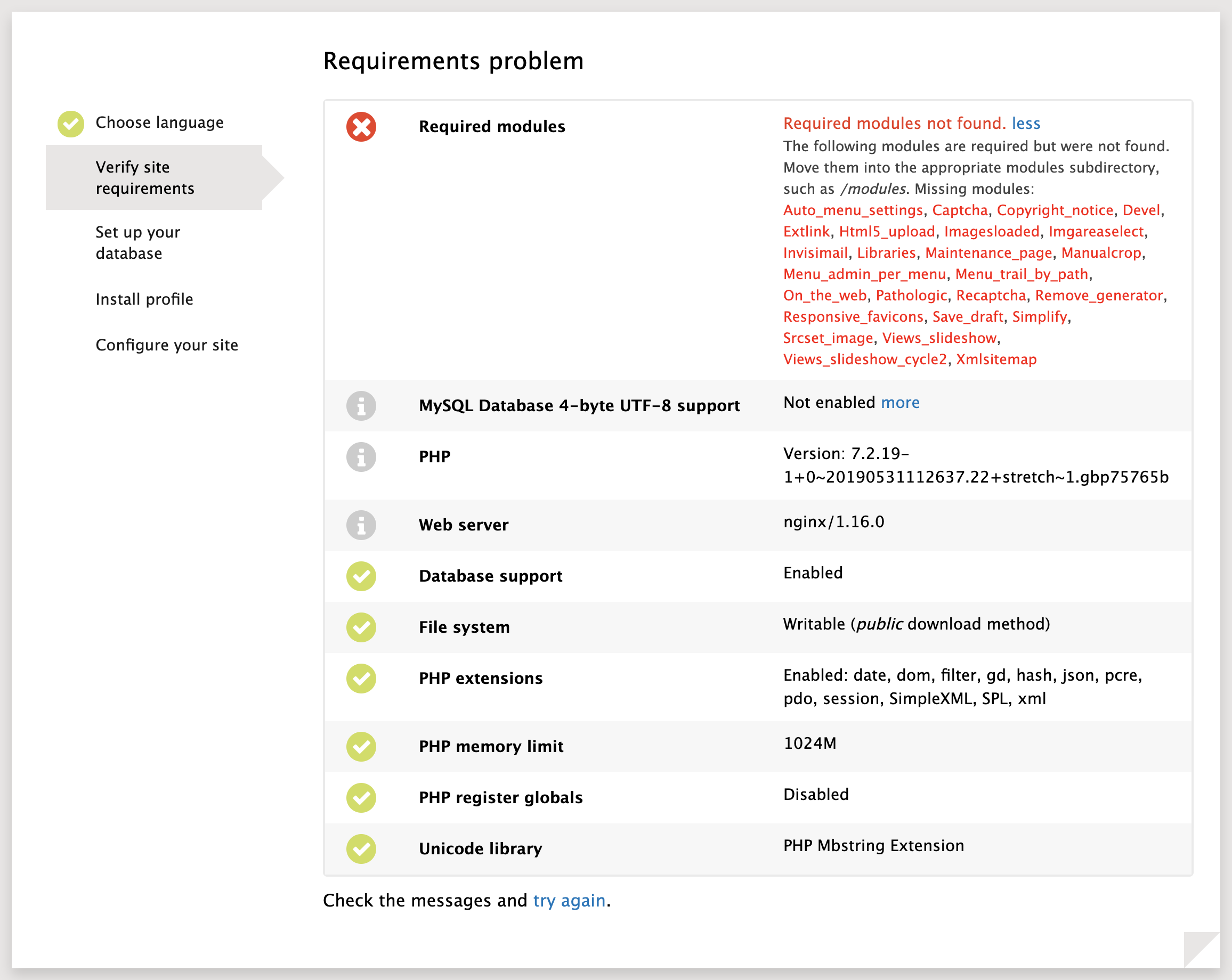The height and width of the screenshot is (980, 1232).
Task: Click the green check beside Unicode library
Action: coord(361,848)
